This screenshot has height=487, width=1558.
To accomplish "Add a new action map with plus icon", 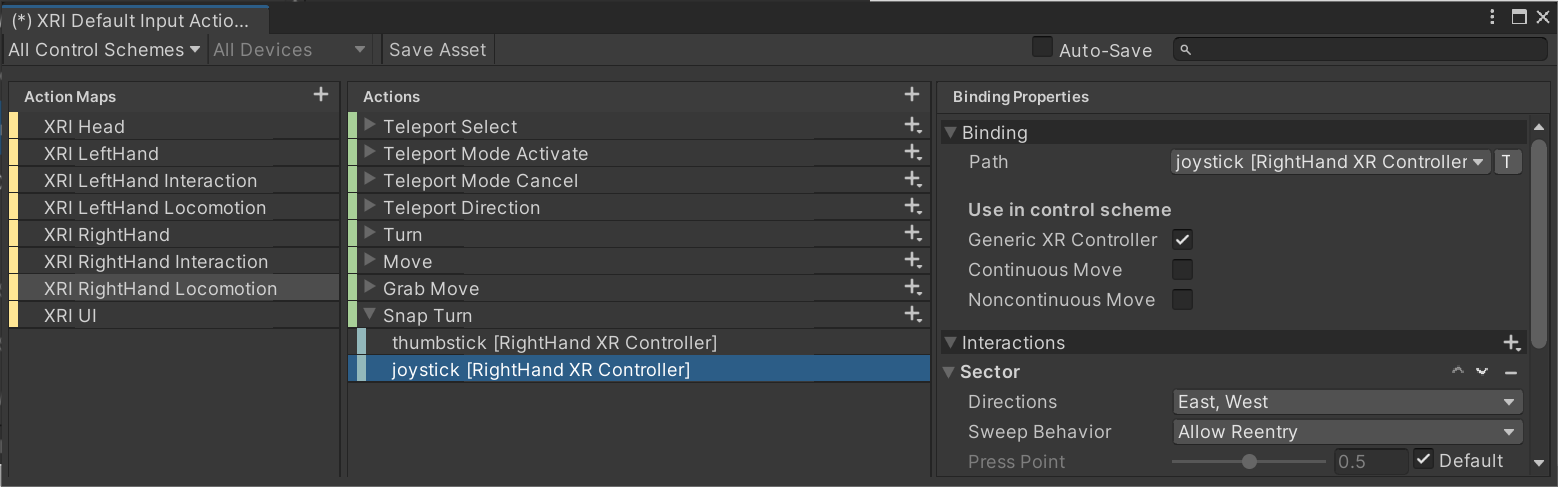I will [320, 95].
